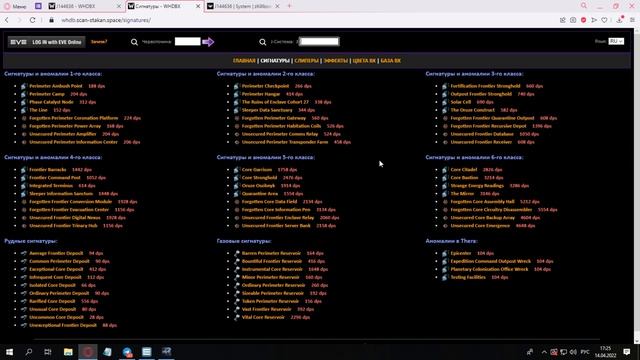Image resolution: width=640 pixels, height=360 pixels.
Task: Click the gas icon beside Vital Core Reservoir
Action: (x=237, y=317)
